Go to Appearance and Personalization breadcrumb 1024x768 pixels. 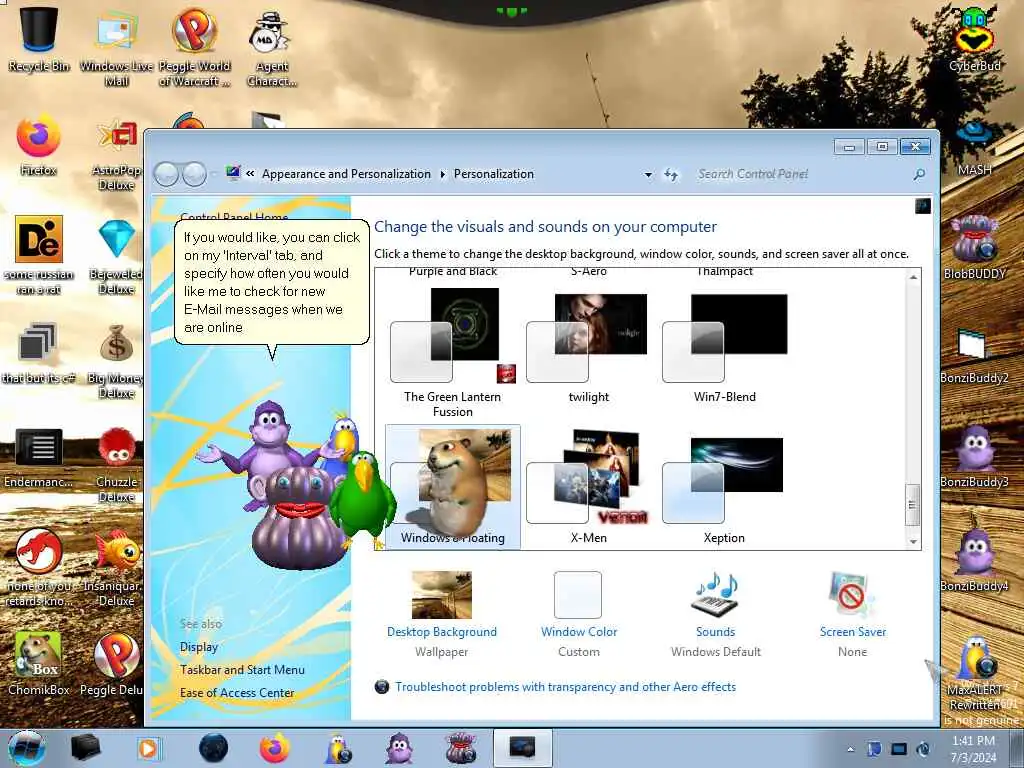pos(346,174)
